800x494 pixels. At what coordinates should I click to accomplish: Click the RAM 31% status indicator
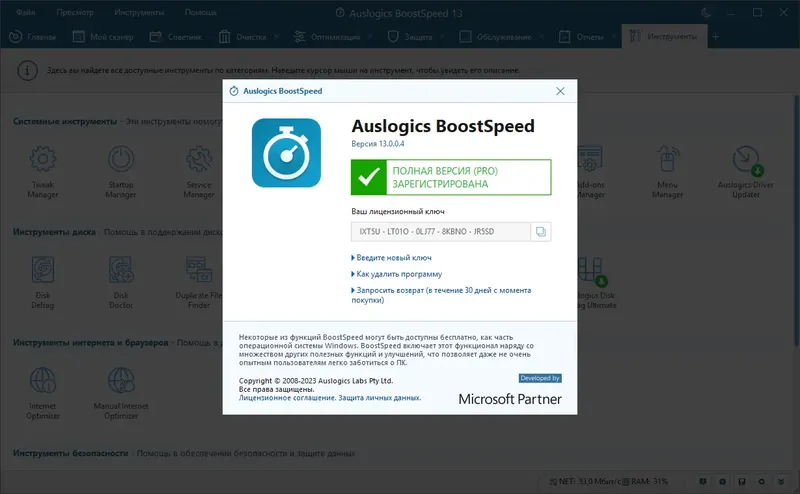pyautogui.click(x=645, y=481)
